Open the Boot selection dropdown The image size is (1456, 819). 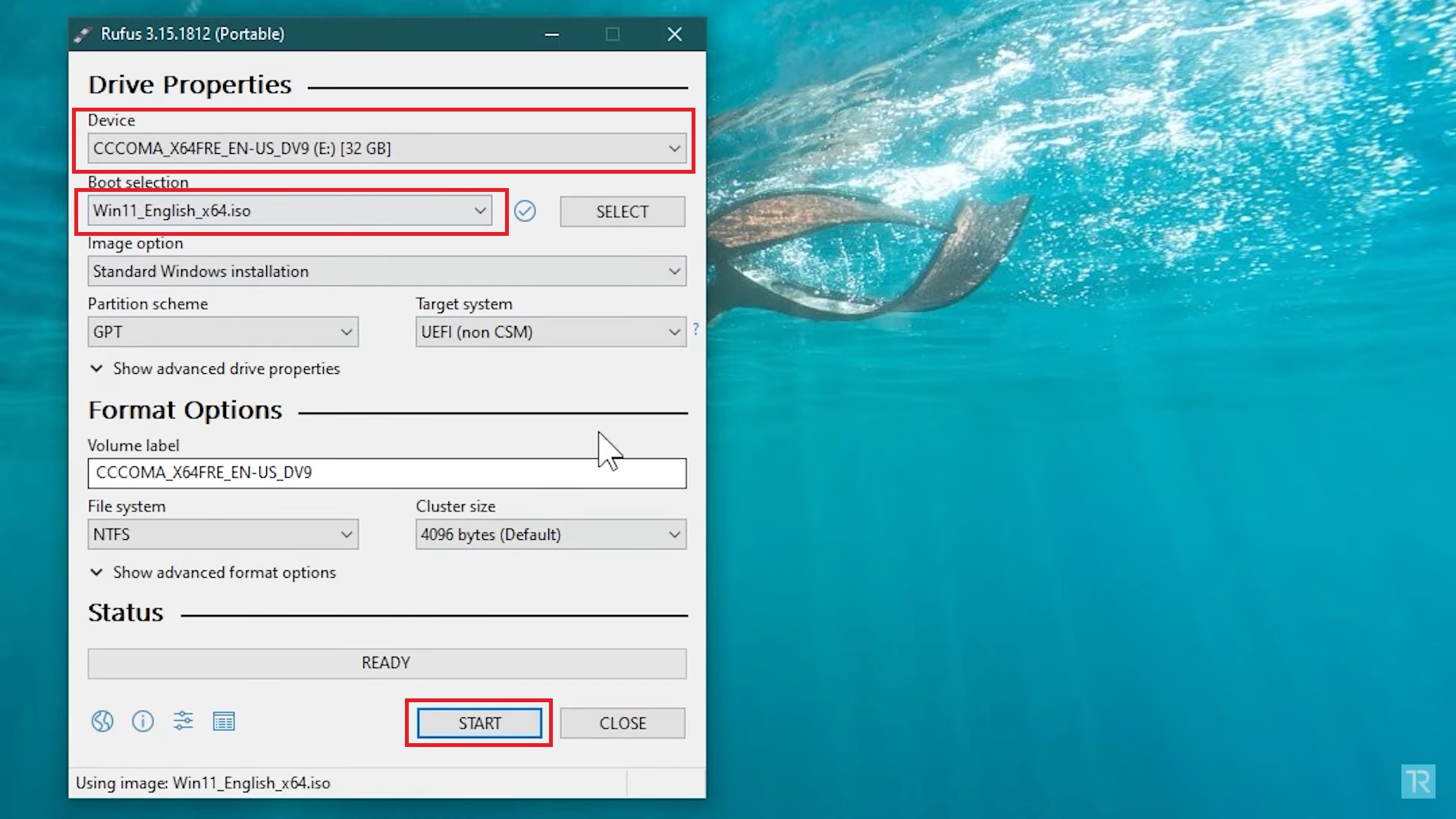coord(479,211)
